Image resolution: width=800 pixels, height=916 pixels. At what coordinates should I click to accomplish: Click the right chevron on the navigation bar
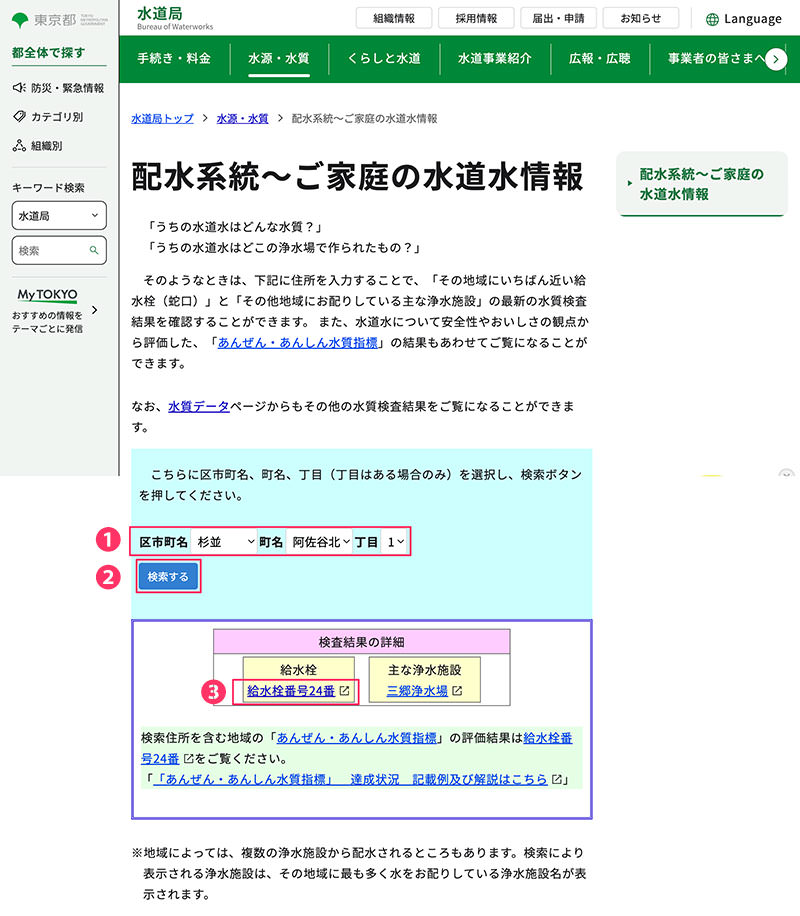click(776, 60)
